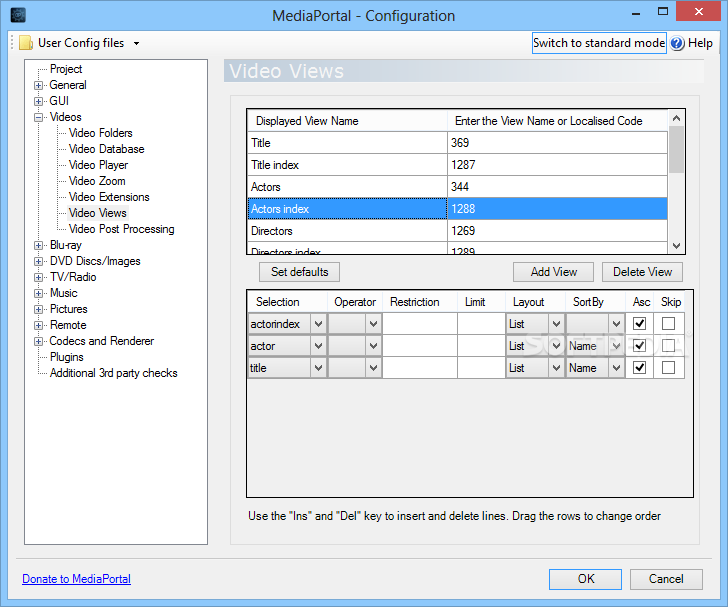This screenshot has height=607, width=728.
Task: Click the Help label in toolbar
Action: point(700,43)
